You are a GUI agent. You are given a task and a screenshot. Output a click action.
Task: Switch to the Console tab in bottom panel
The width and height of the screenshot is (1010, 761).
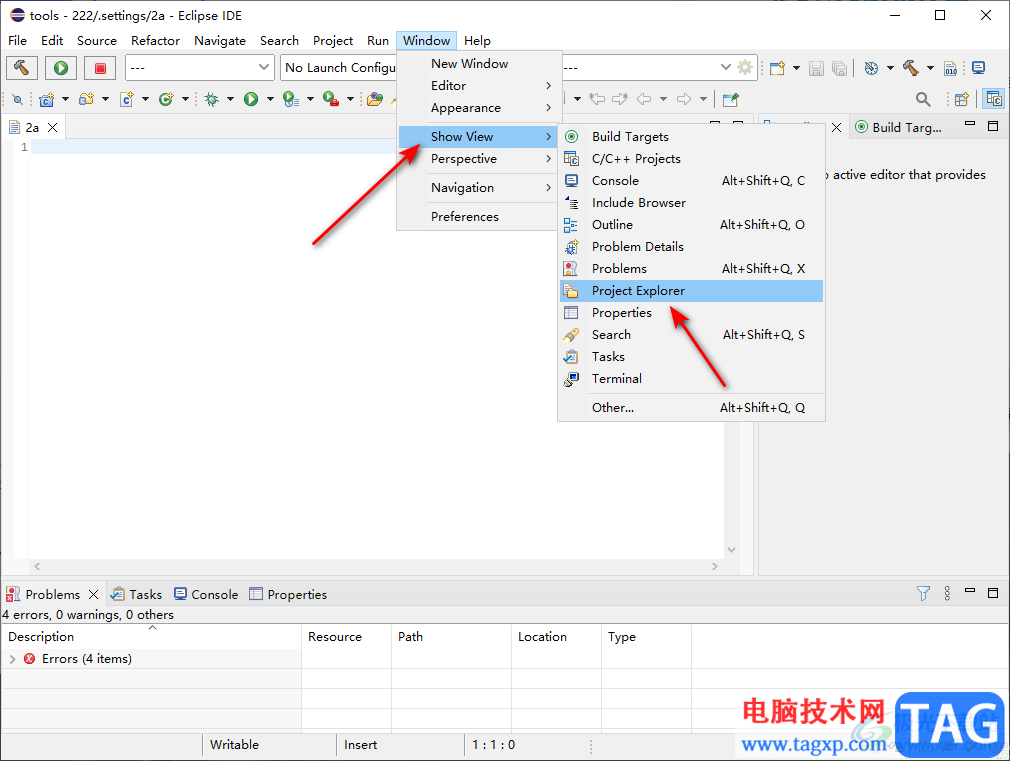[206, 594]
